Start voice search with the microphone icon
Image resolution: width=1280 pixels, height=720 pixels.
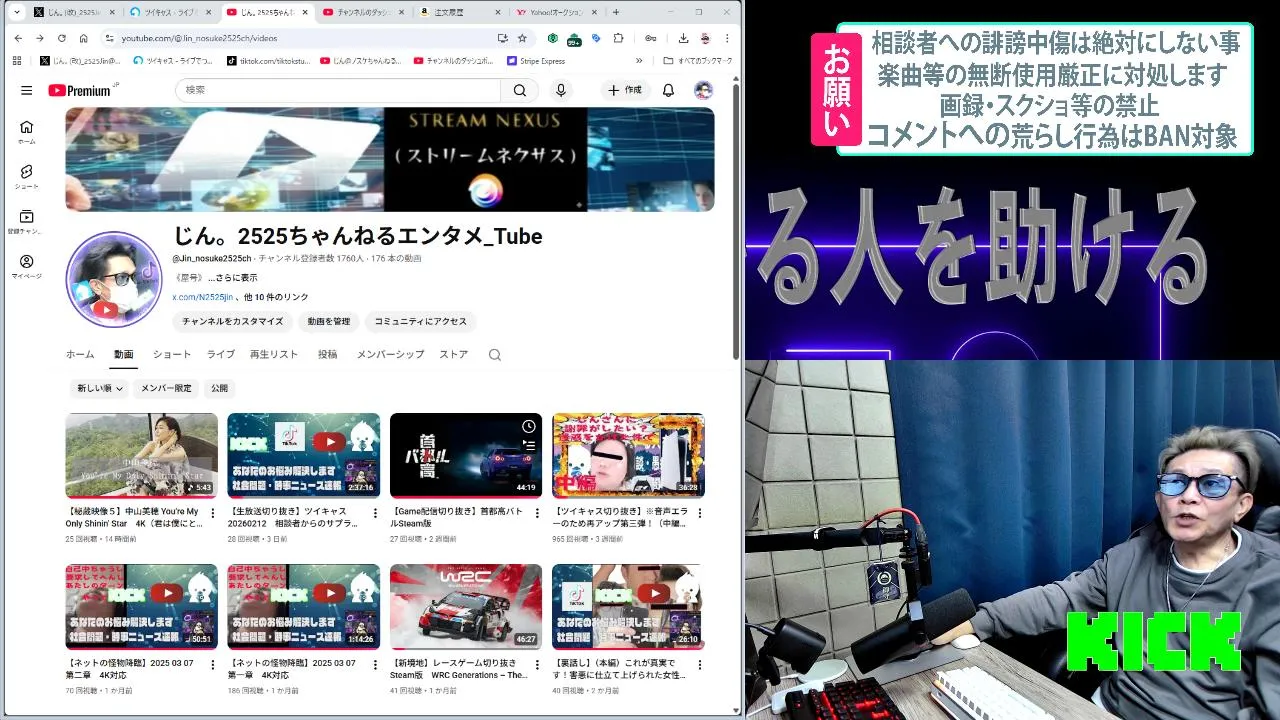(561, 90)
